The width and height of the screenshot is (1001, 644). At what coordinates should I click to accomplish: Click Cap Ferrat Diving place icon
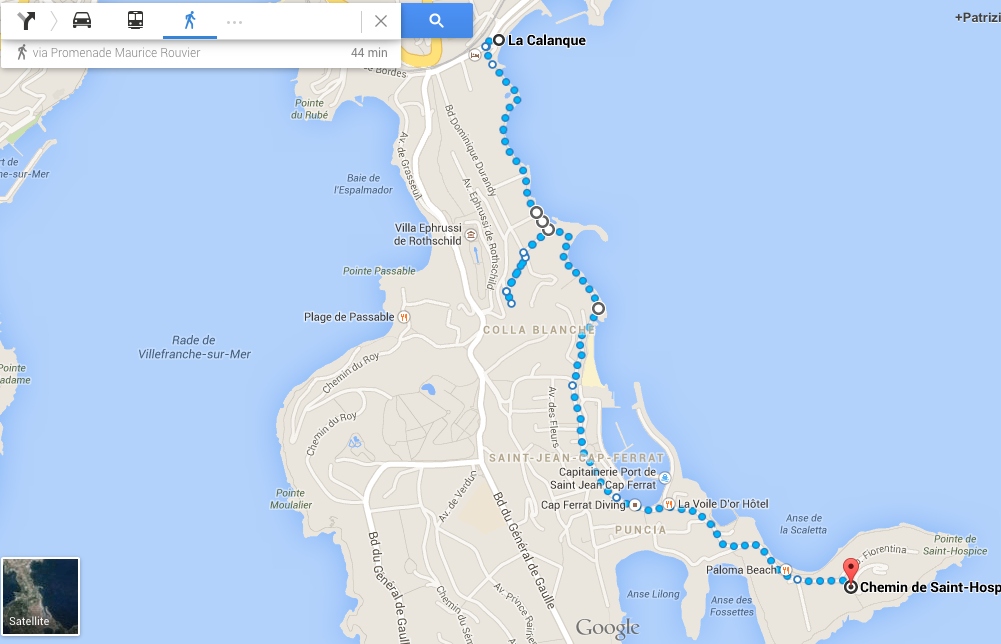tap(635, 505)
